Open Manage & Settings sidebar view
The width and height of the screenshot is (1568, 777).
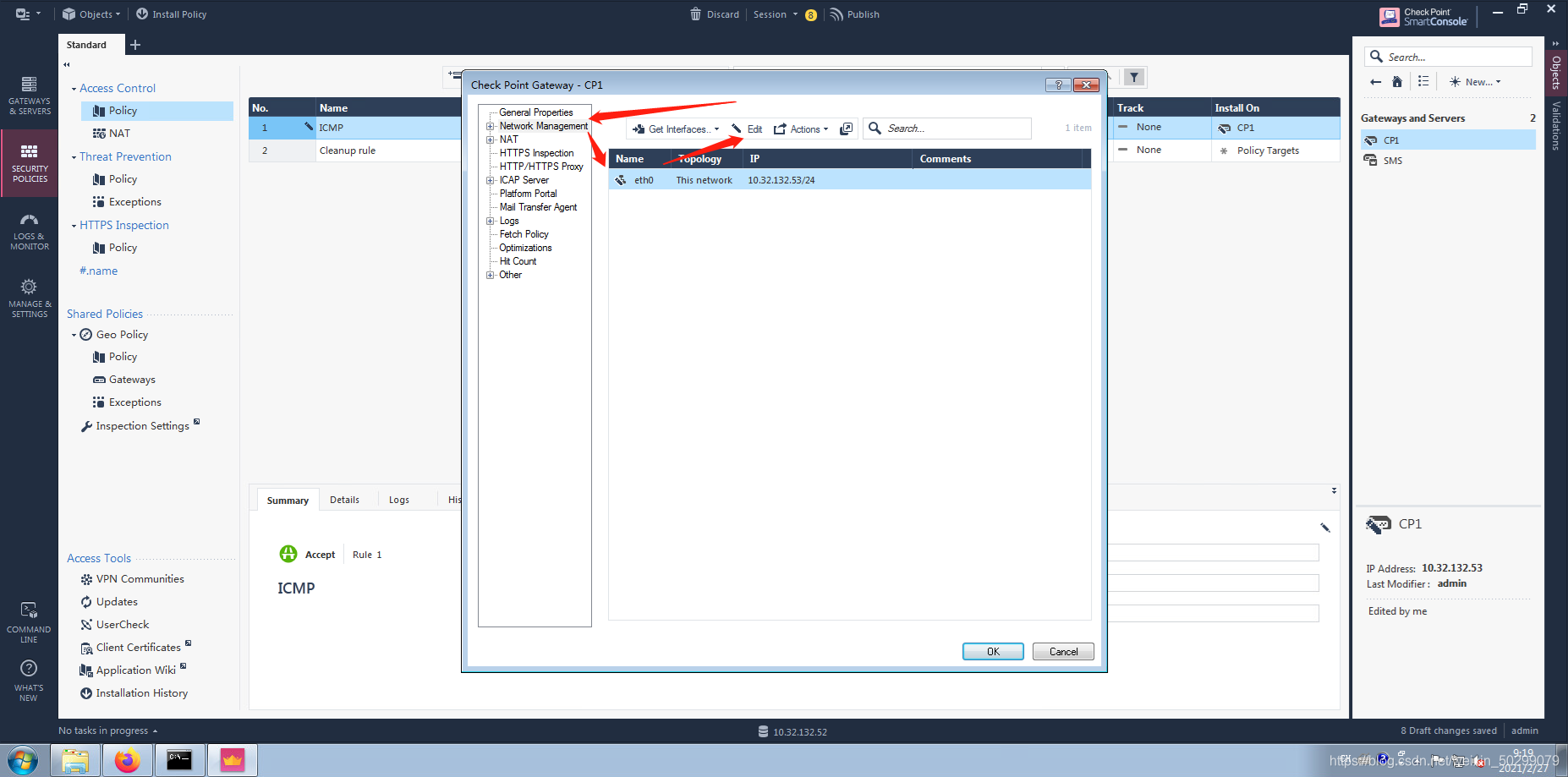(29, 298)
